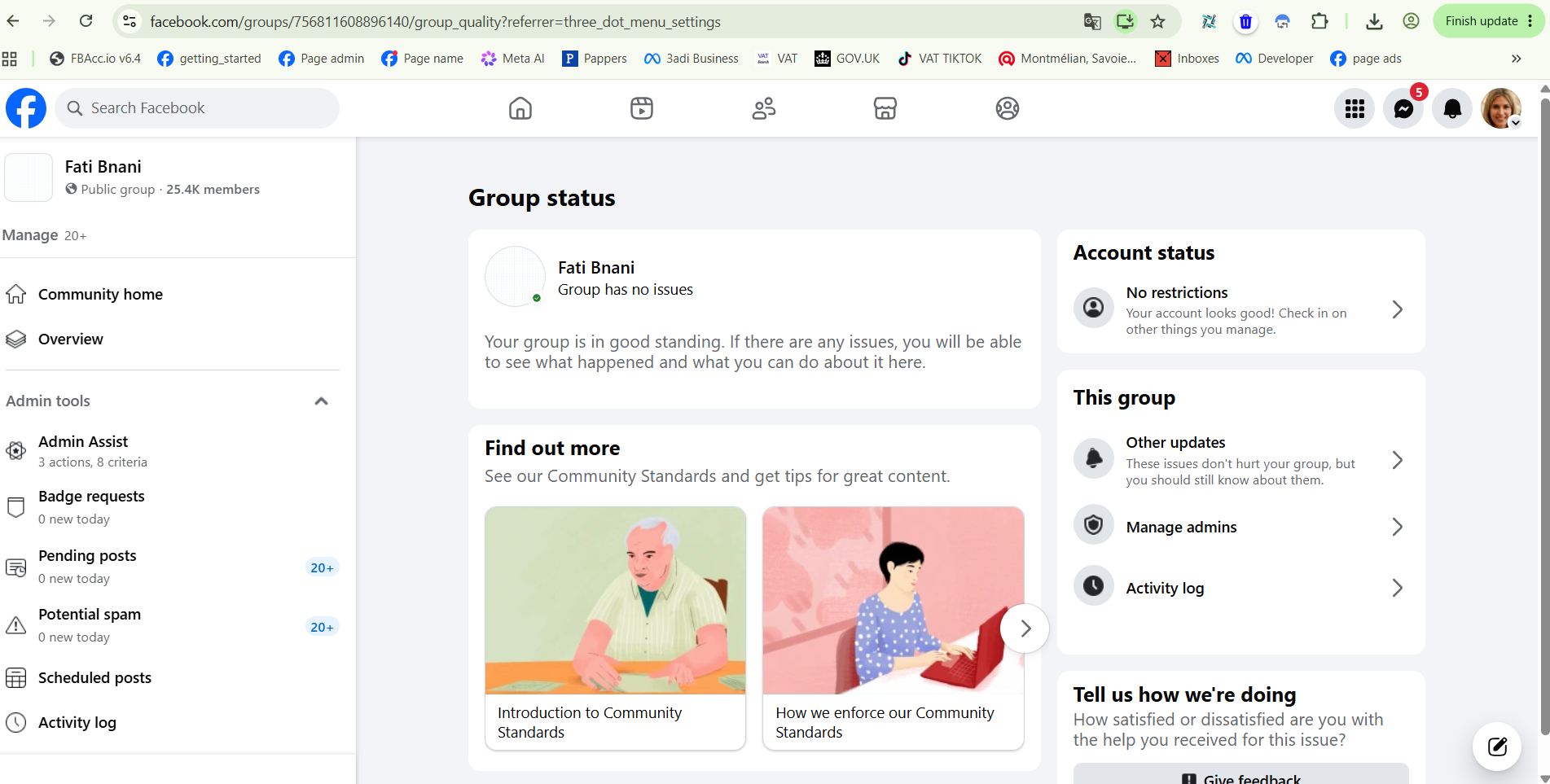Open the 3adi Business bookmark
The height and width of the screenshot is (784, 1550).
[691, 59]
